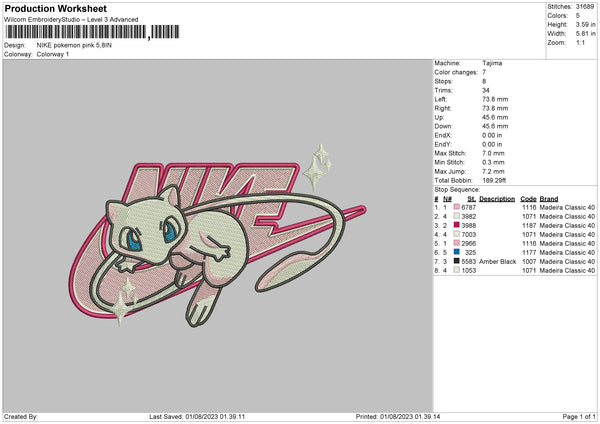Select the EndY value '0.00 in'

pyautogui.click(x=492, y=144)
